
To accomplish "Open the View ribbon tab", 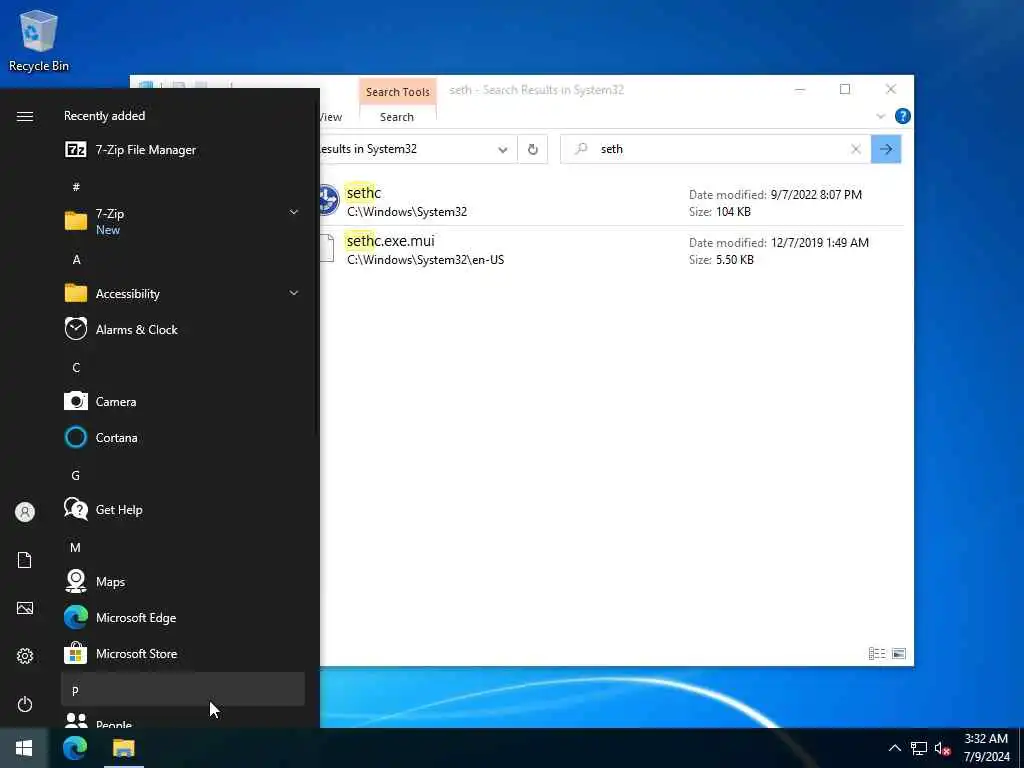I will (330, 117).
